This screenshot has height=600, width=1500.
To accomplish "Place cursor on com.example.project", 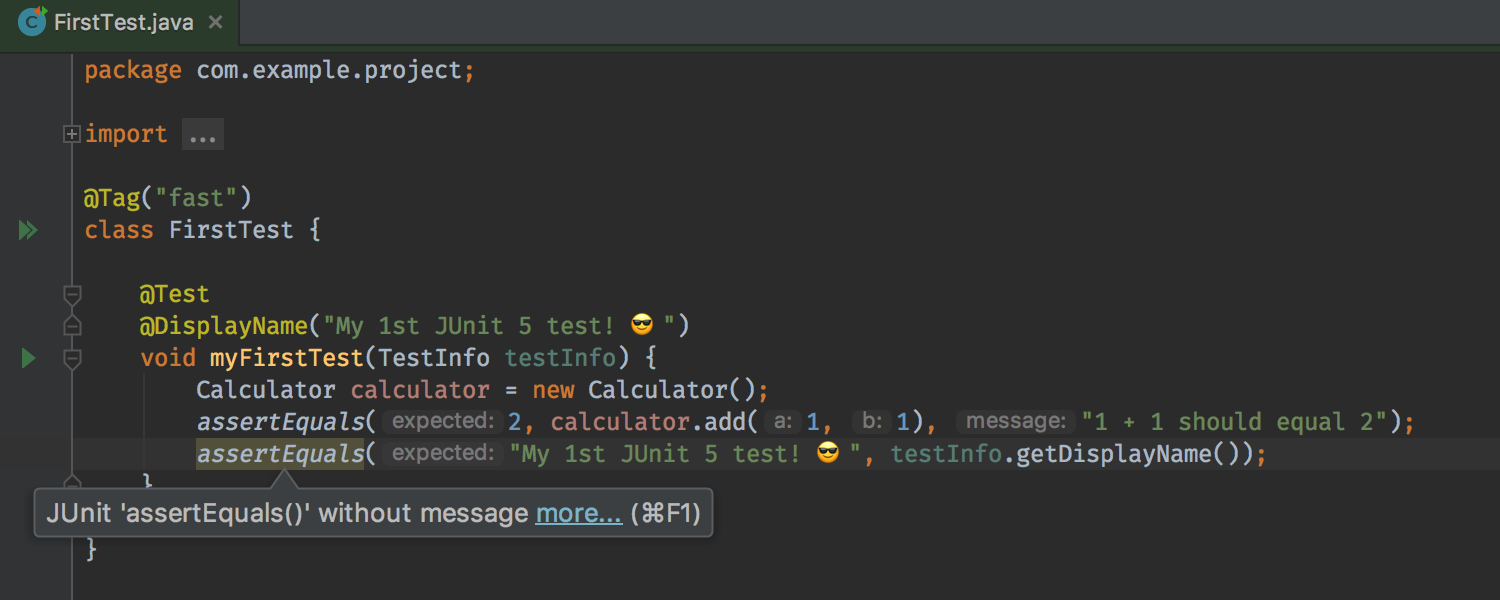I will pos(329,71).
